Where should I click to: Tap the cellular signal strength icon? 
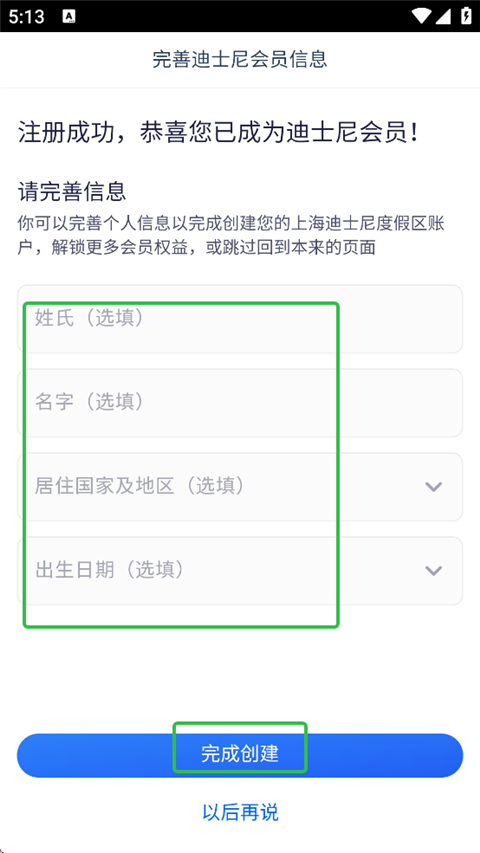pyautogui.click(x=442, y=16)
